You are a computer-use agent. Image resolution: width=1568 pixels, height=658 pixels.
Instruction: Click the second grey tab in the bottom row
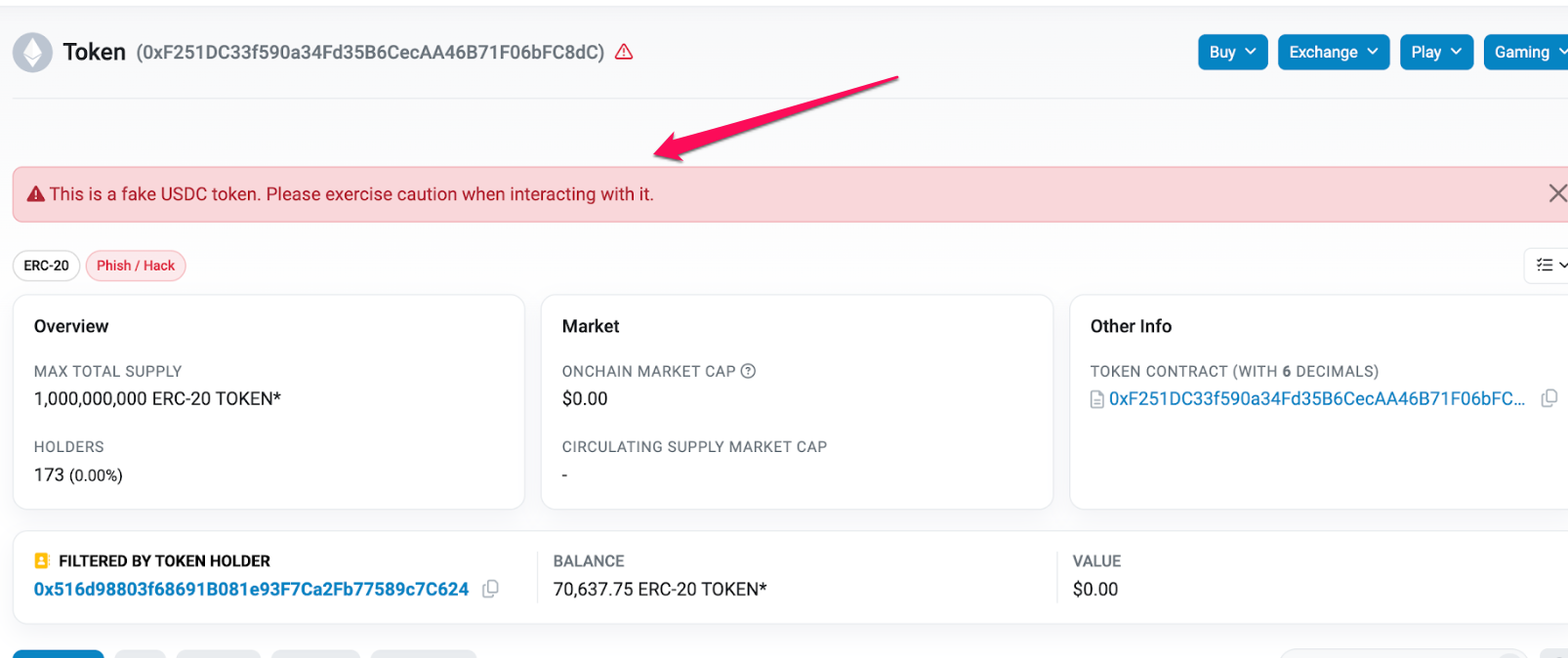140,655
